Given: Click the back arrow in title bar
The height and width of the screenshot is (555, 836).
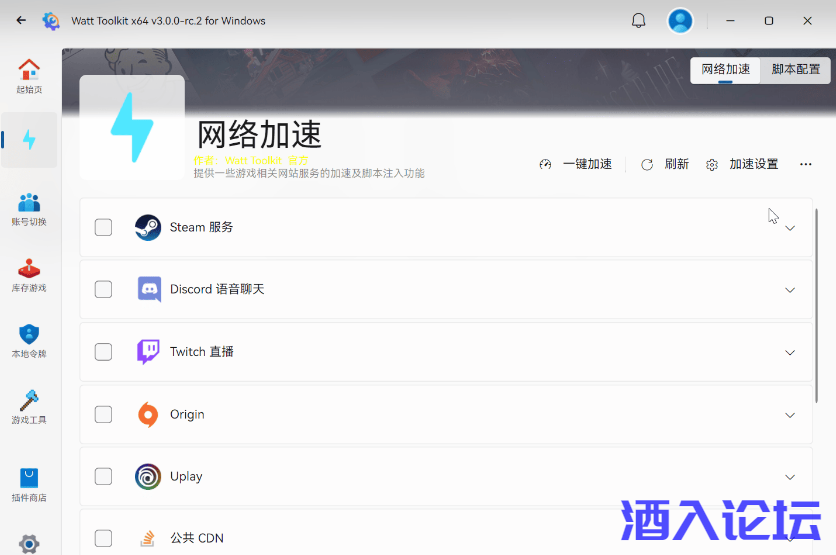Looking at the screenshot, I should [21, 21].
